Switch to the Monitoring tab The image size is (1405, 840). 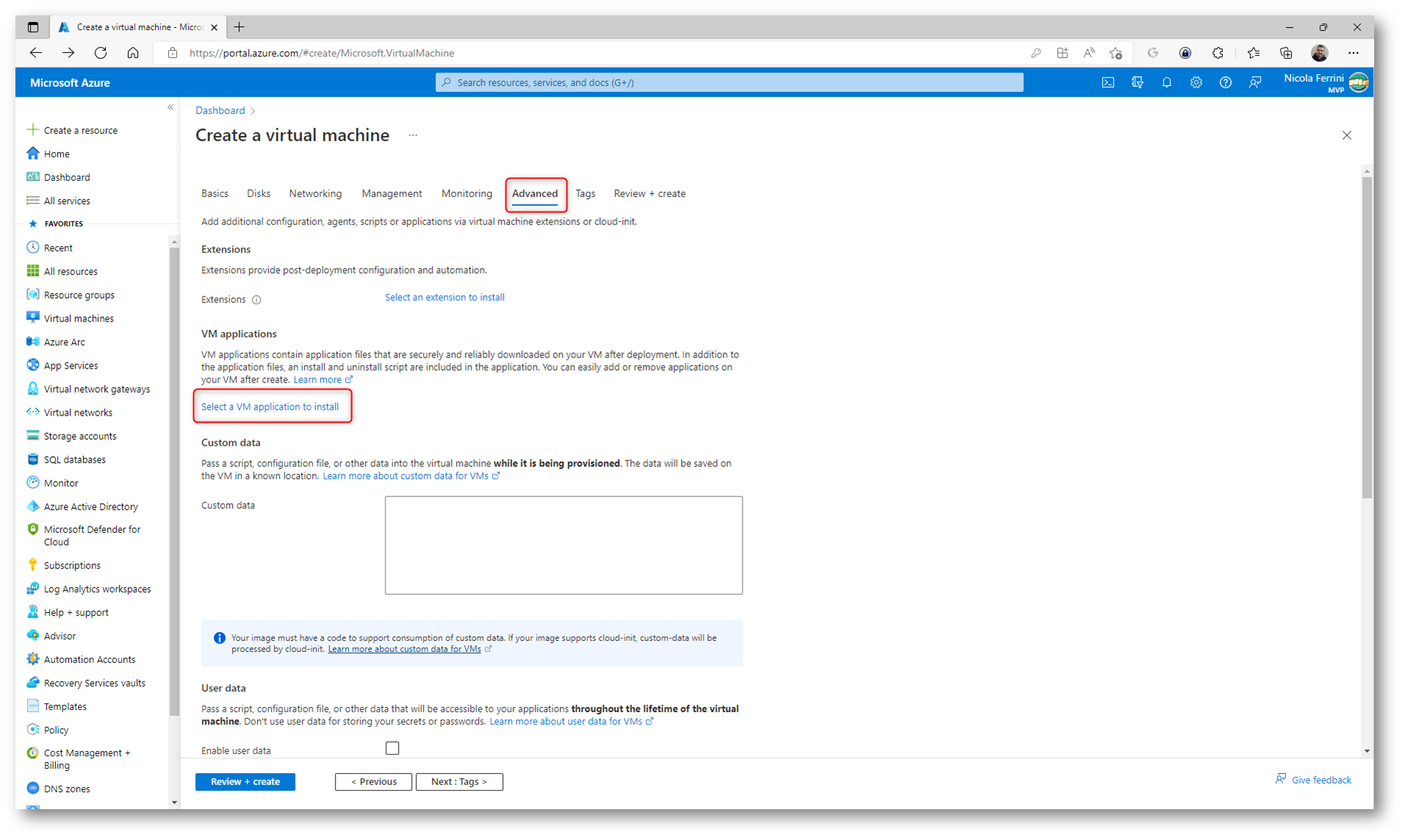[x=466, y=194]
